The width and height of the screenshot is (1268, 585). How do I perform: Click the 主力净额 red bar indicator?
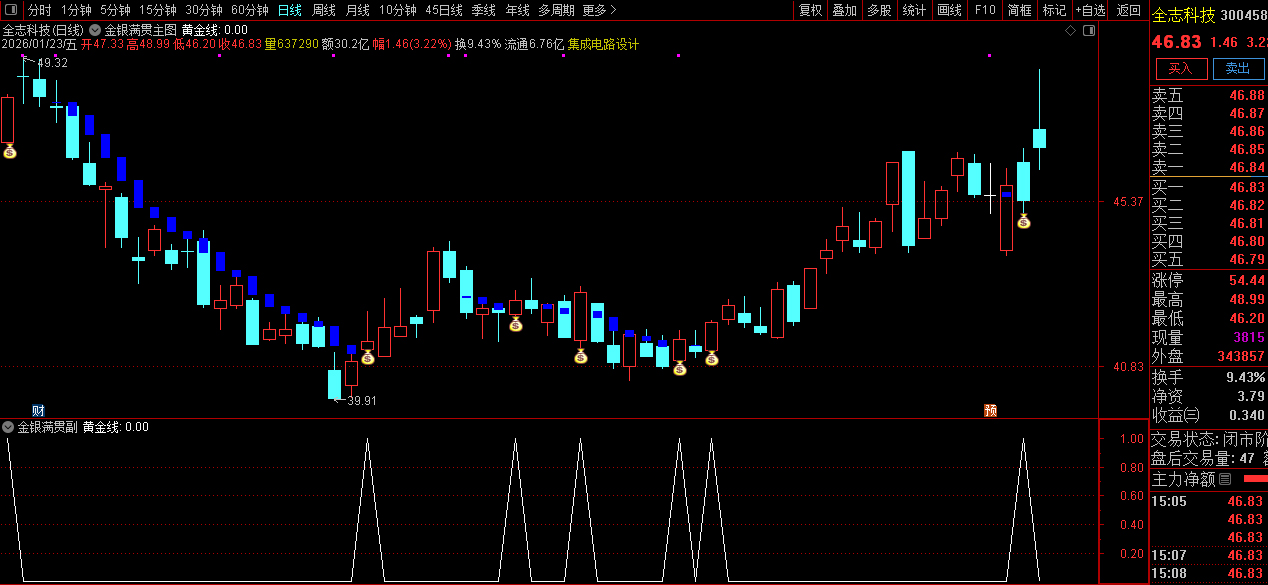pos(1254,479)
